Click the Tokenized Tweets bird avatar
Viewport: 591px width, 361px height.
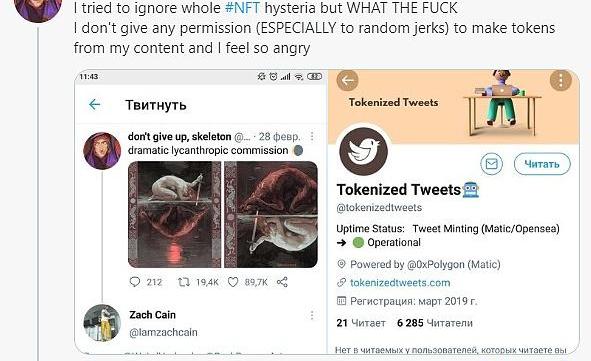click(x=363, y=151)
